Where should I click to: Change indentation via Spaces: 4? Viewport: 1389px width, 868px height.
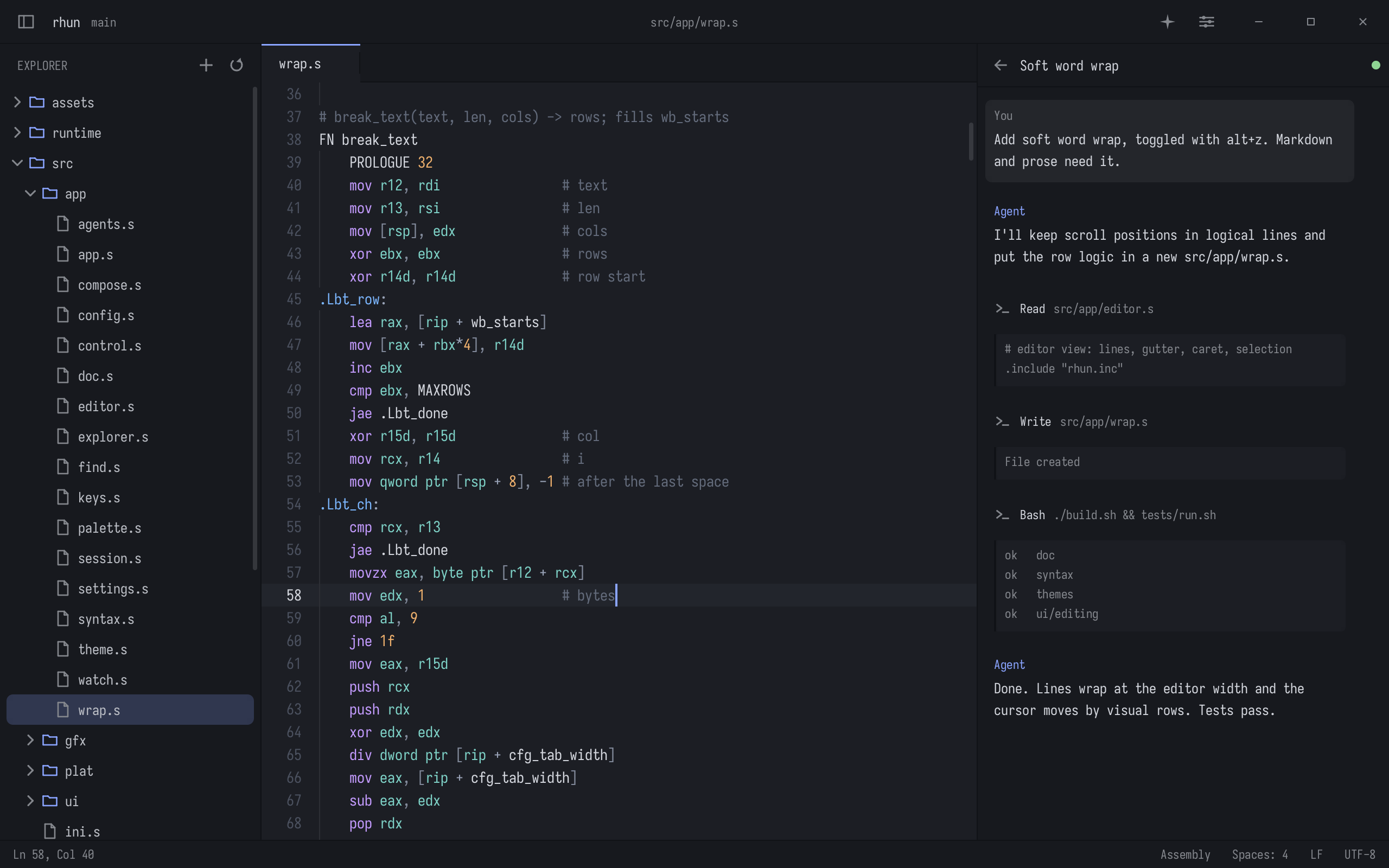[x=1260, y=854]
